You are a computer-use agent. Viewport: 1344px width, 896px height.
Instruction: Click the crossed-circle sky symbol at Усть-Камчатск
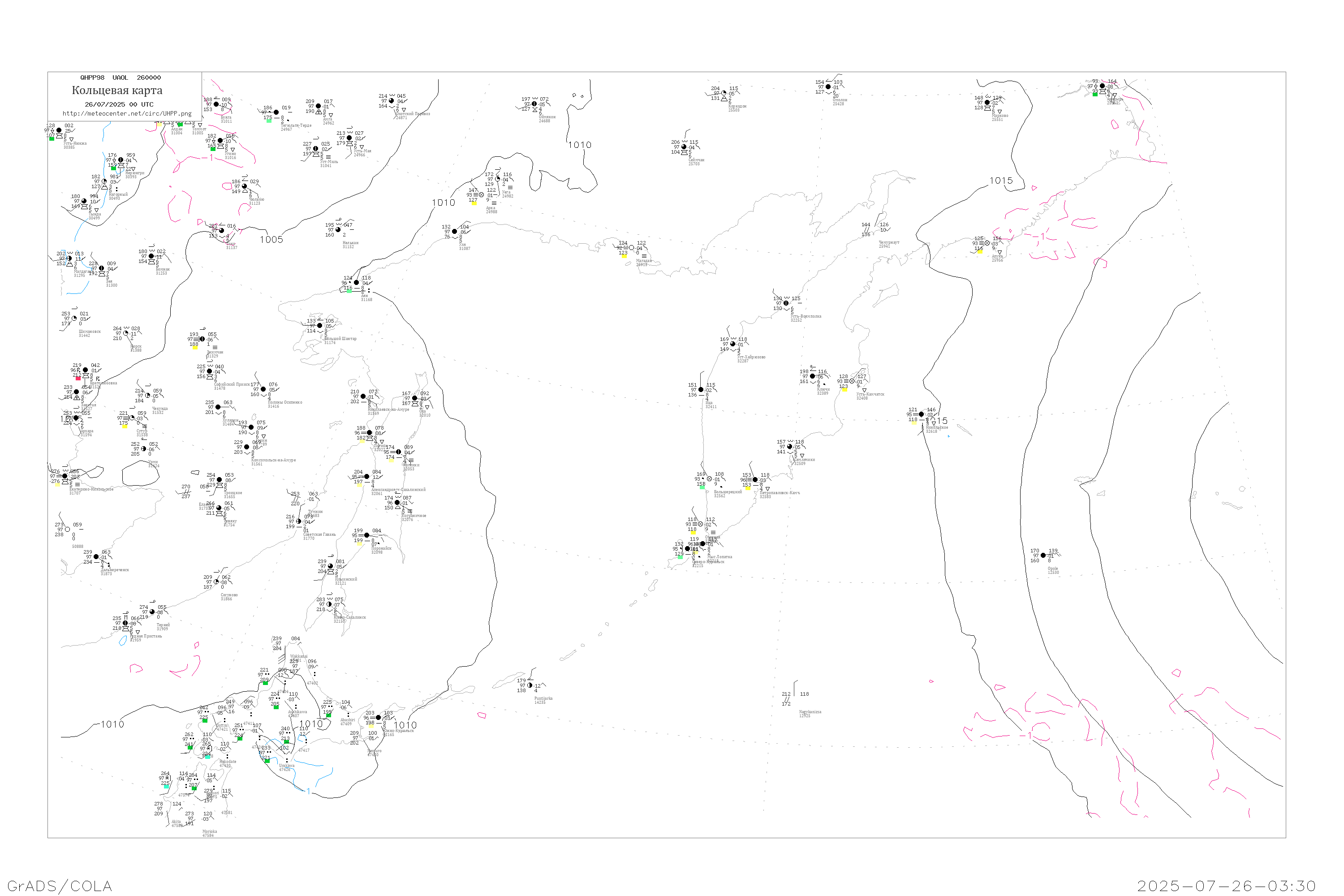(852, 381)
